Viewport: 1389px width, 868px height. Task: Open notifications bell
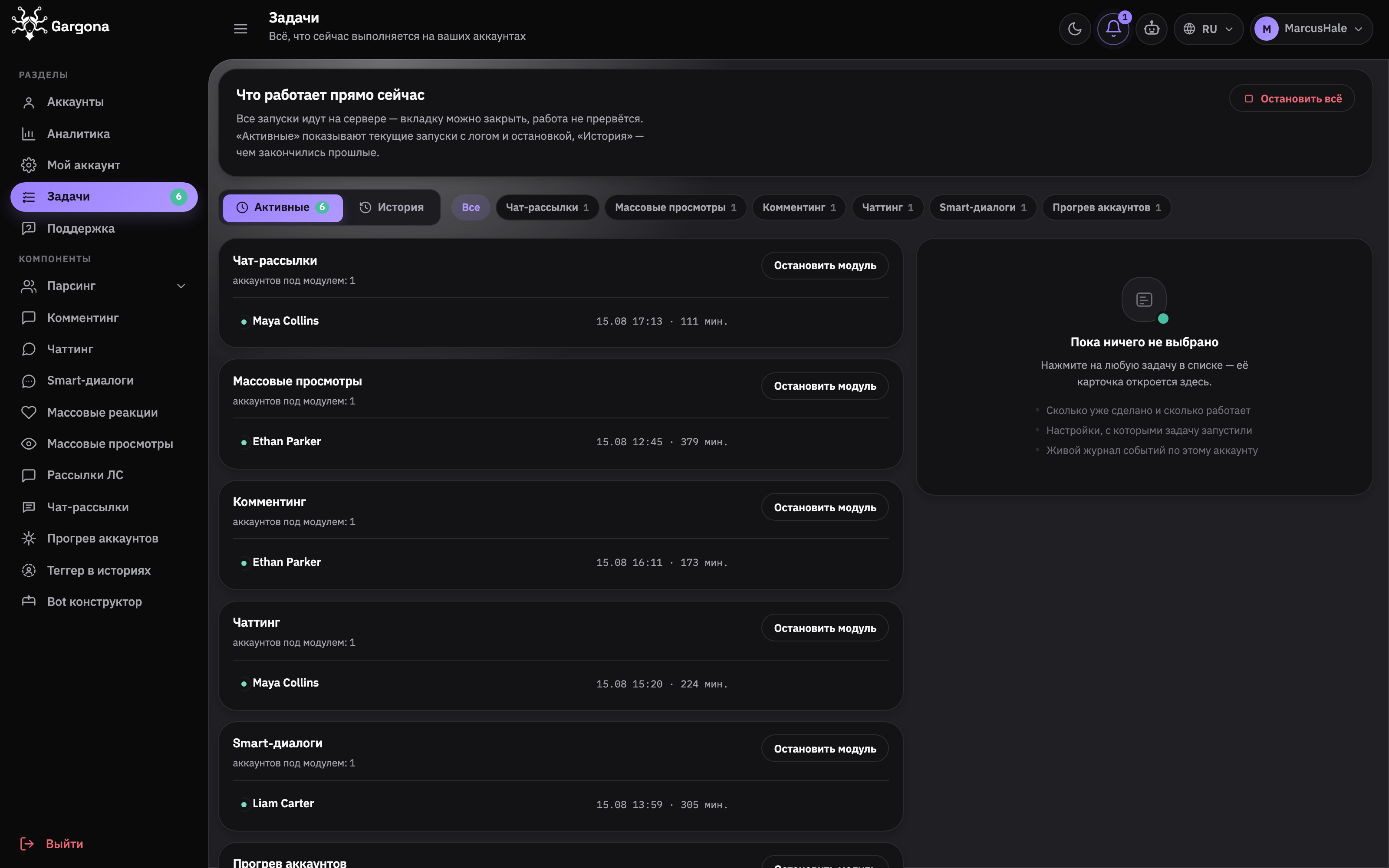(1113, 29)
